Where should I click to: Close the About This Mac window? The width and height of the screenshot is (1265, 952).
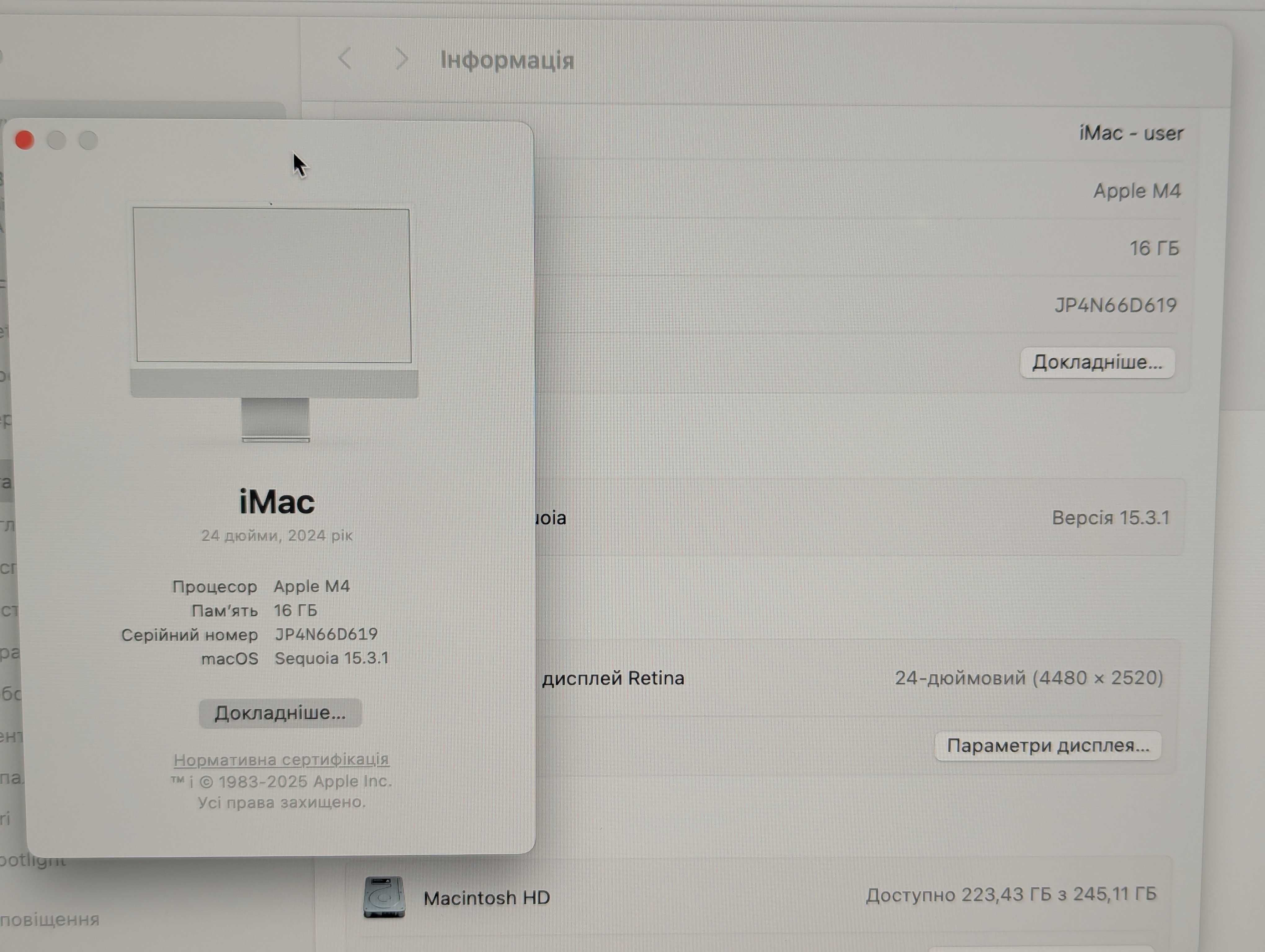[24, 140]
